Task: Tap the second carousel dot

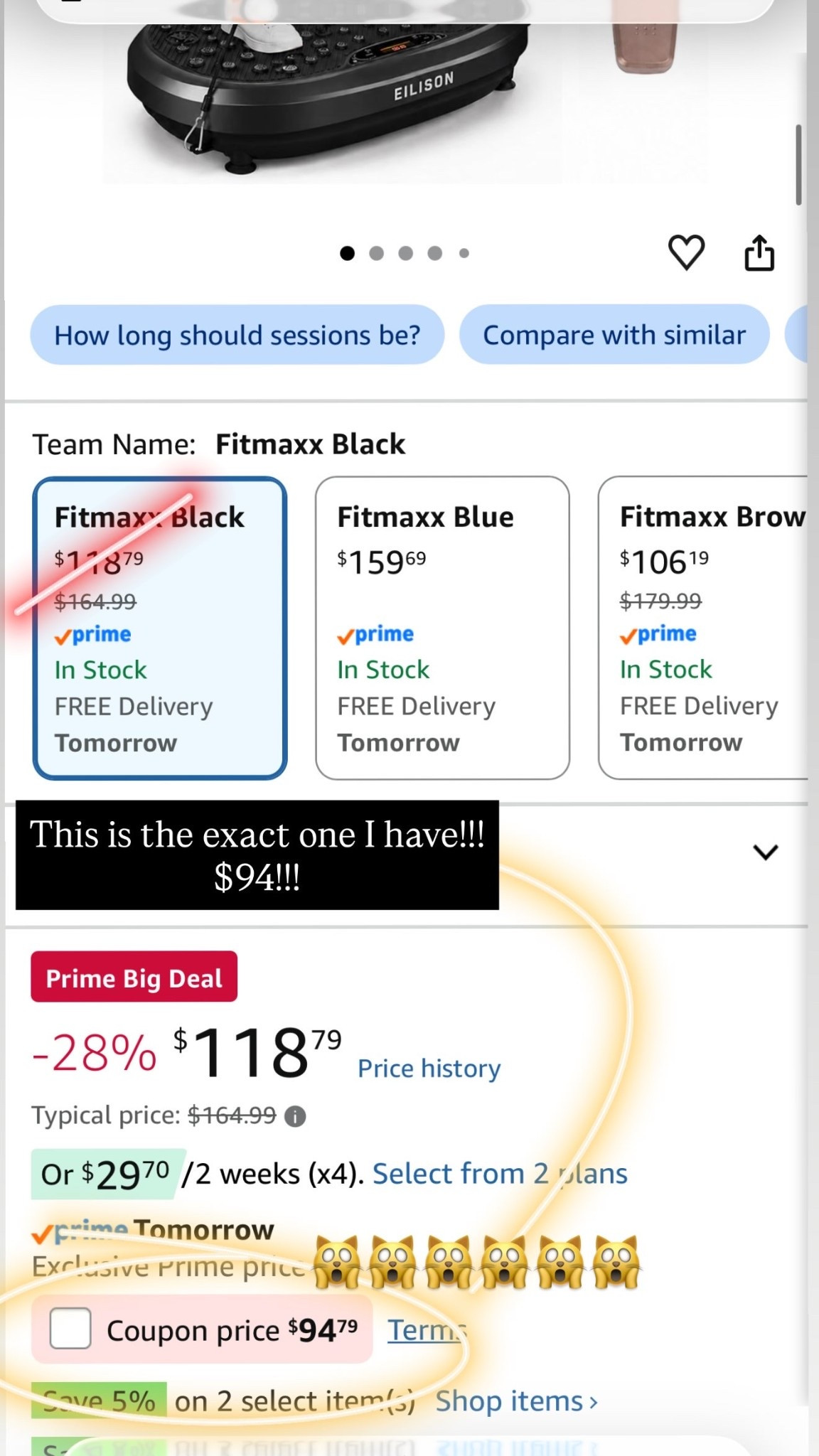Action: click(377, 253)
